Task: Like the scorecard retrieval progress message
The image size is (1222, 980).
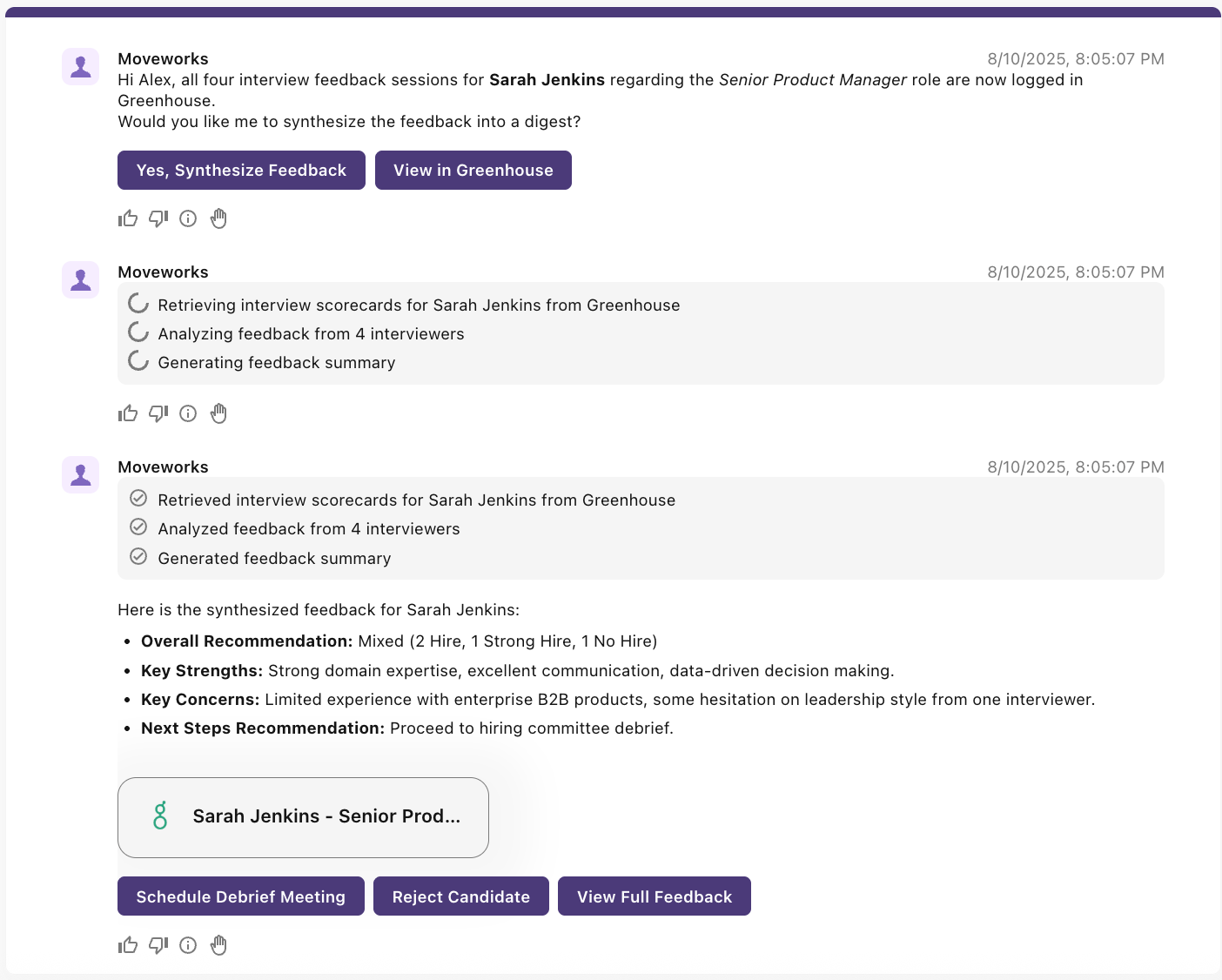Action: 128,413
